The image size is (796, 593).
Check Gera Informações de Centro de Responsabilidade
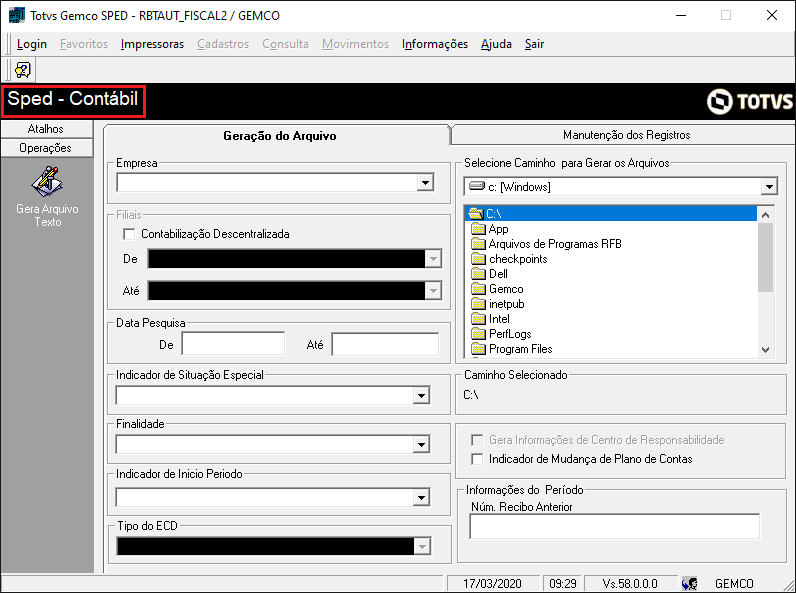[x=477, y=440]
